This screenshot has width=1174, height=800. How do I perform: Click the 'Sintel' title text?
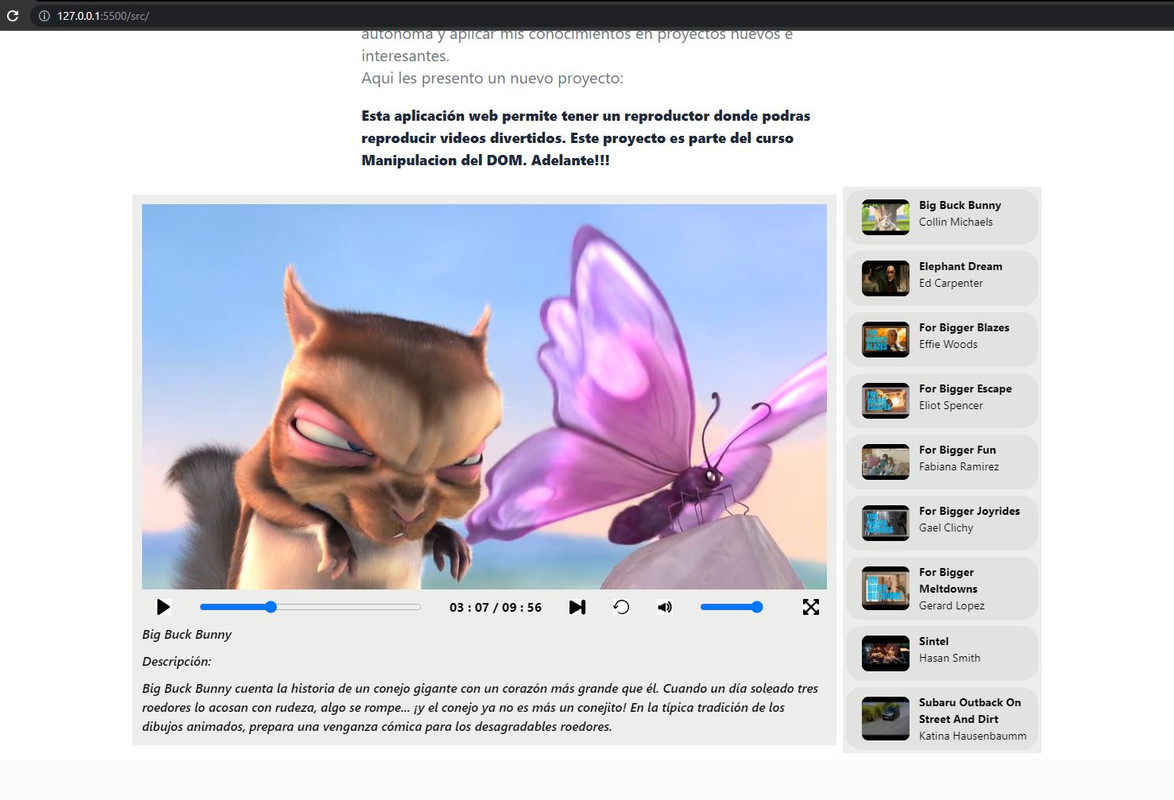[x=934, y=642]
